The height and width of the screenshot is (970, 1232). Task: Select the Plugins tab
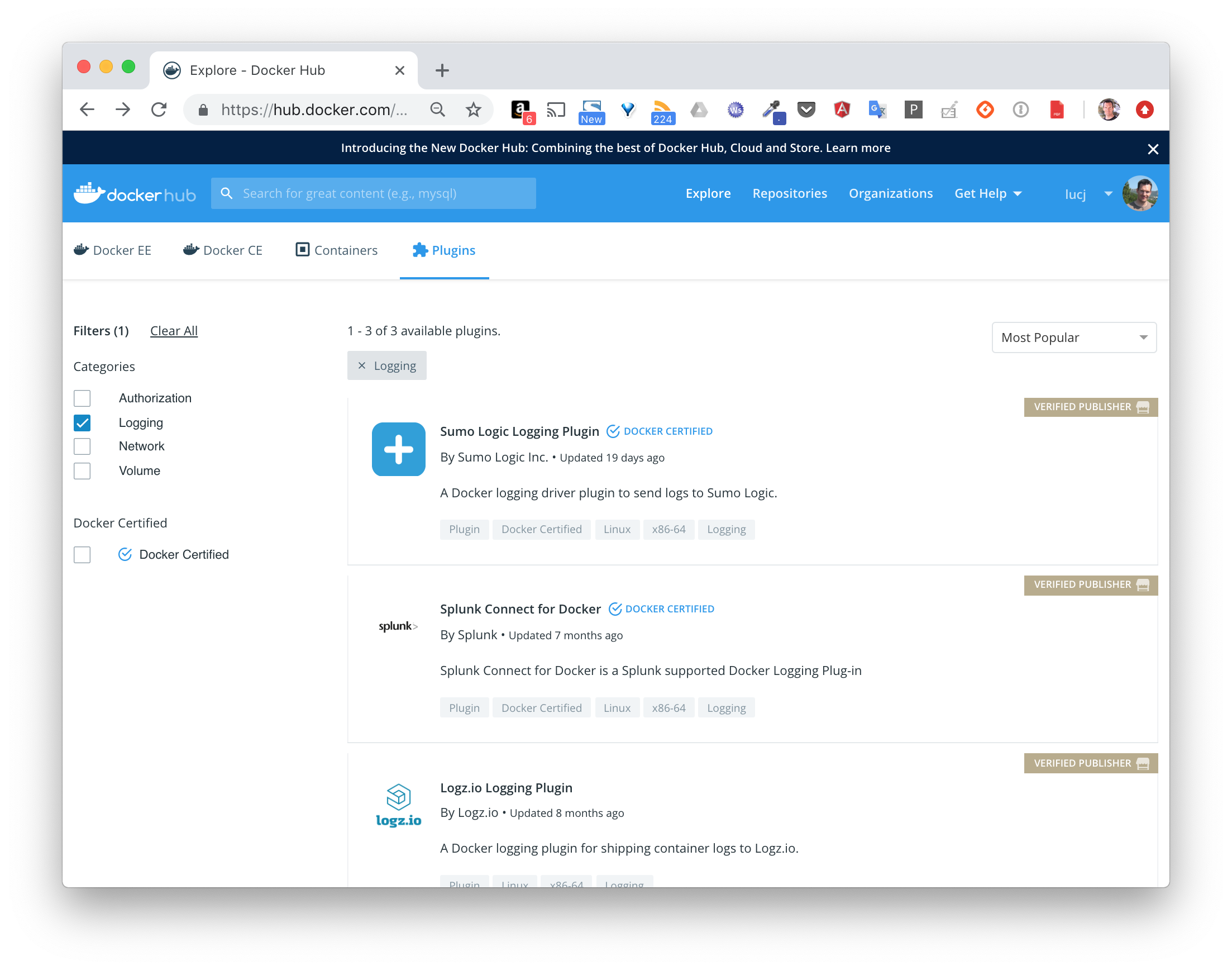point(444,250)
